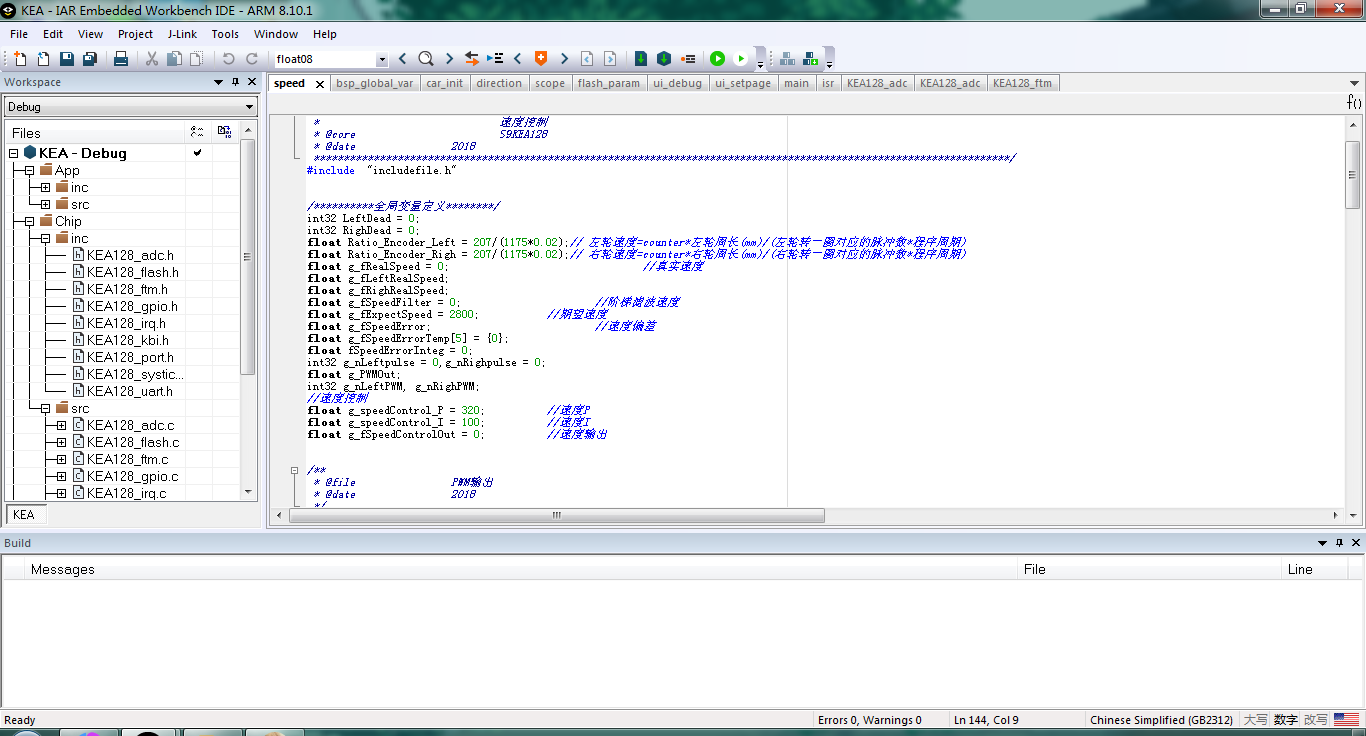Click the Paste toolbar icon
The height and width of the screenshot is (736, 1366).
tap(196, 59)
